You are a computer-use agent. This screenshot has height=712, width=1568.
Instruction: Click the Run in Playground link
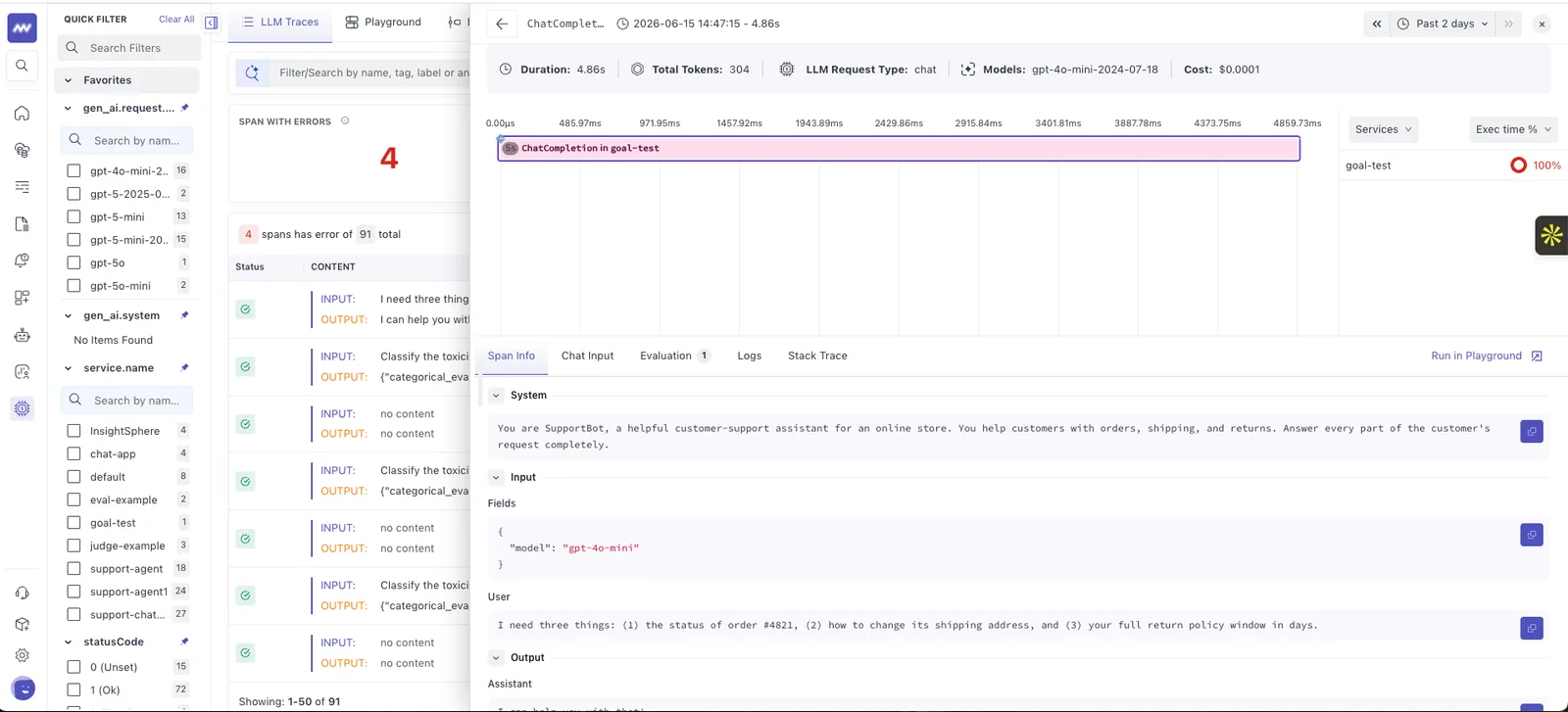tap(1487, 356)
